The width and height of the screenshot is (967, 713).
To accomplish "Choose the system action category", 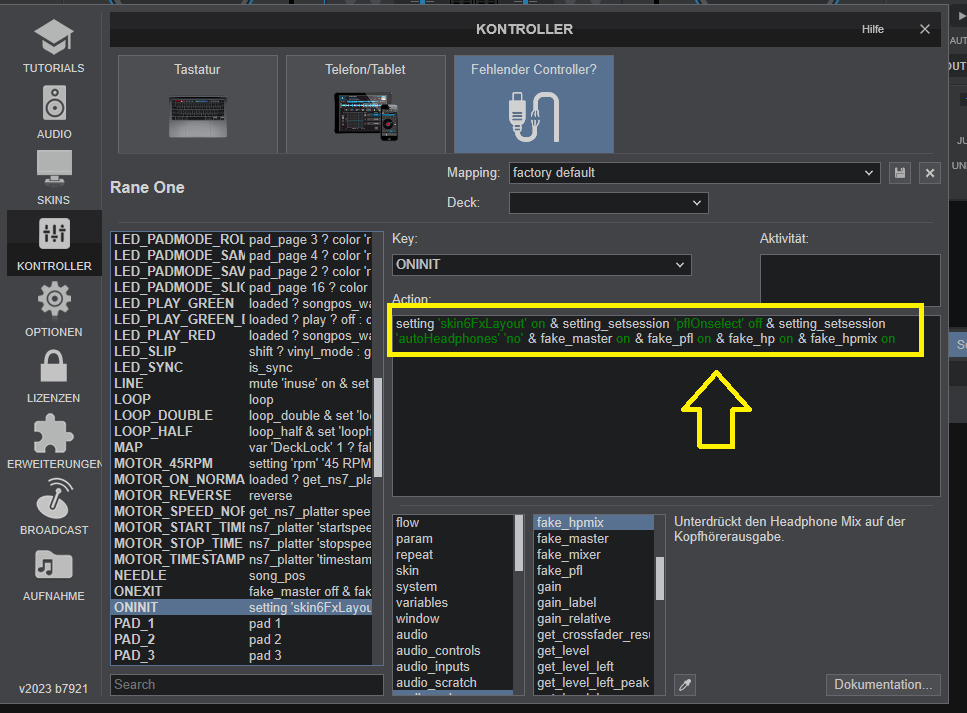I will tap(453, 587).
